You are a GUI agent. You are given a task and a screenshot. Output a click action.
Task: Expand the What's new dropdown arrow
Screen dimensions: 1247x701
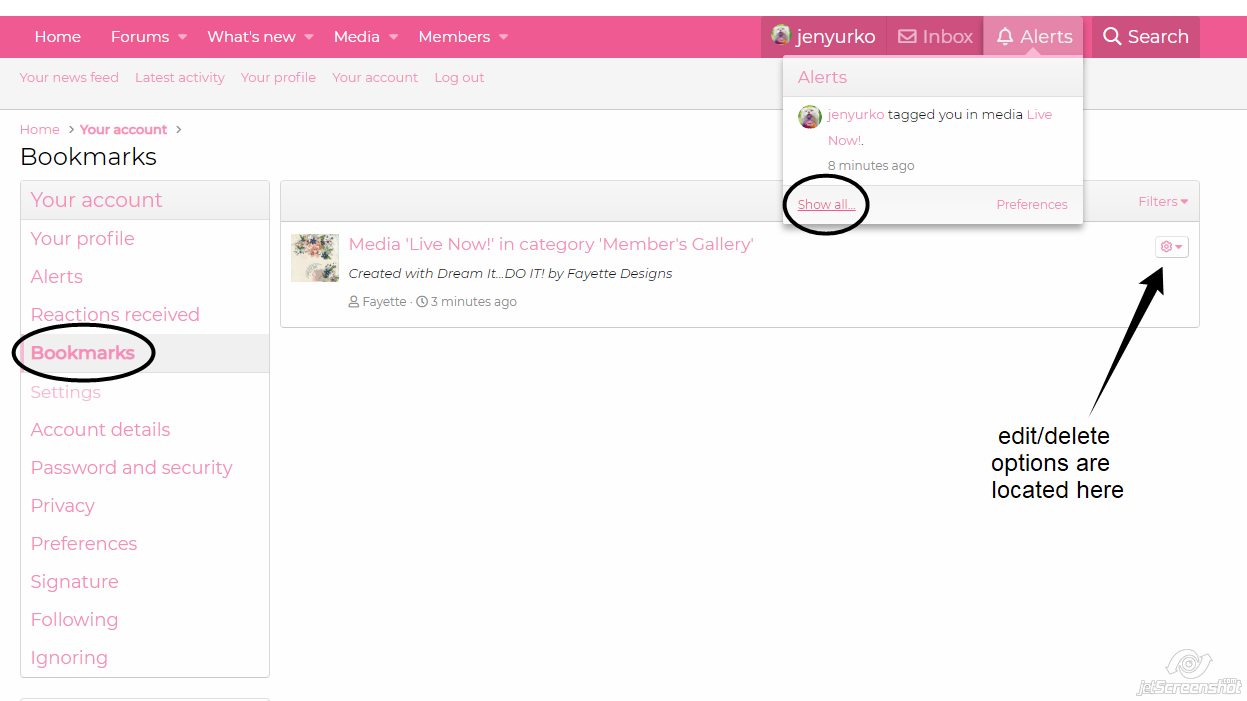pos(309,37)
